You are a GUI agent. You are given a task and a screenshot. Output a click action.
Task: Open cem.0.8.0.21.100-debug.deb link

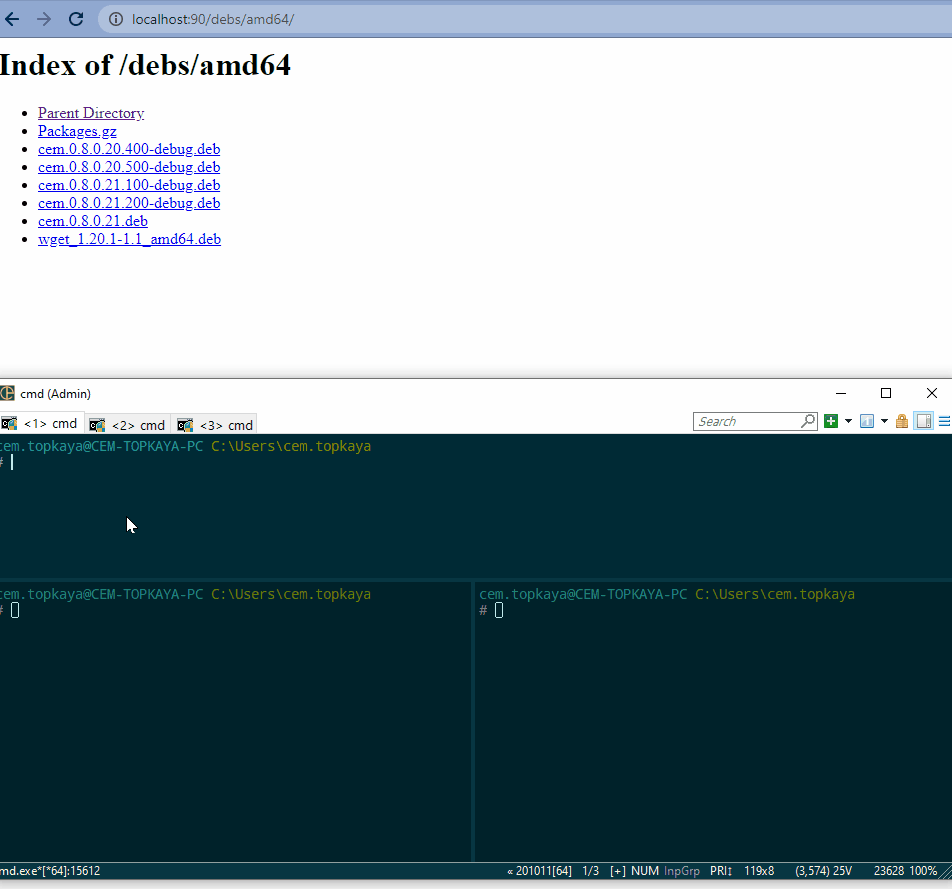click(x=129, y=185)
